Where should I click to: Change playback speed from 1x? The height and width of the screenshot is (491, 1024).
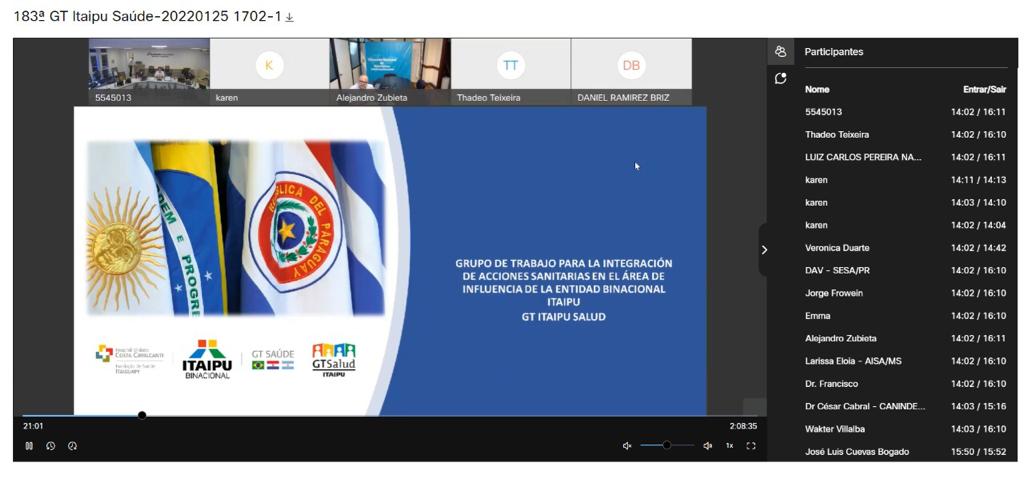729,446
